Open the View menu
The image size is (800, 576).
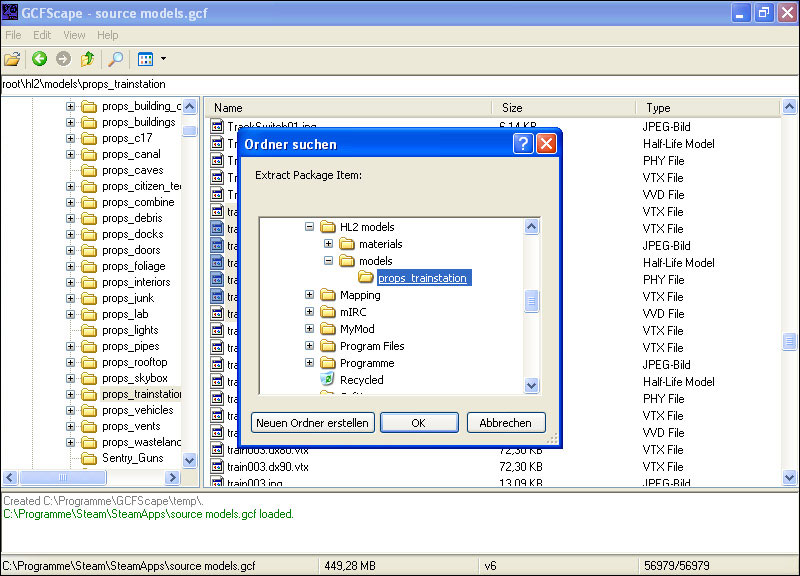coord(74,35)
